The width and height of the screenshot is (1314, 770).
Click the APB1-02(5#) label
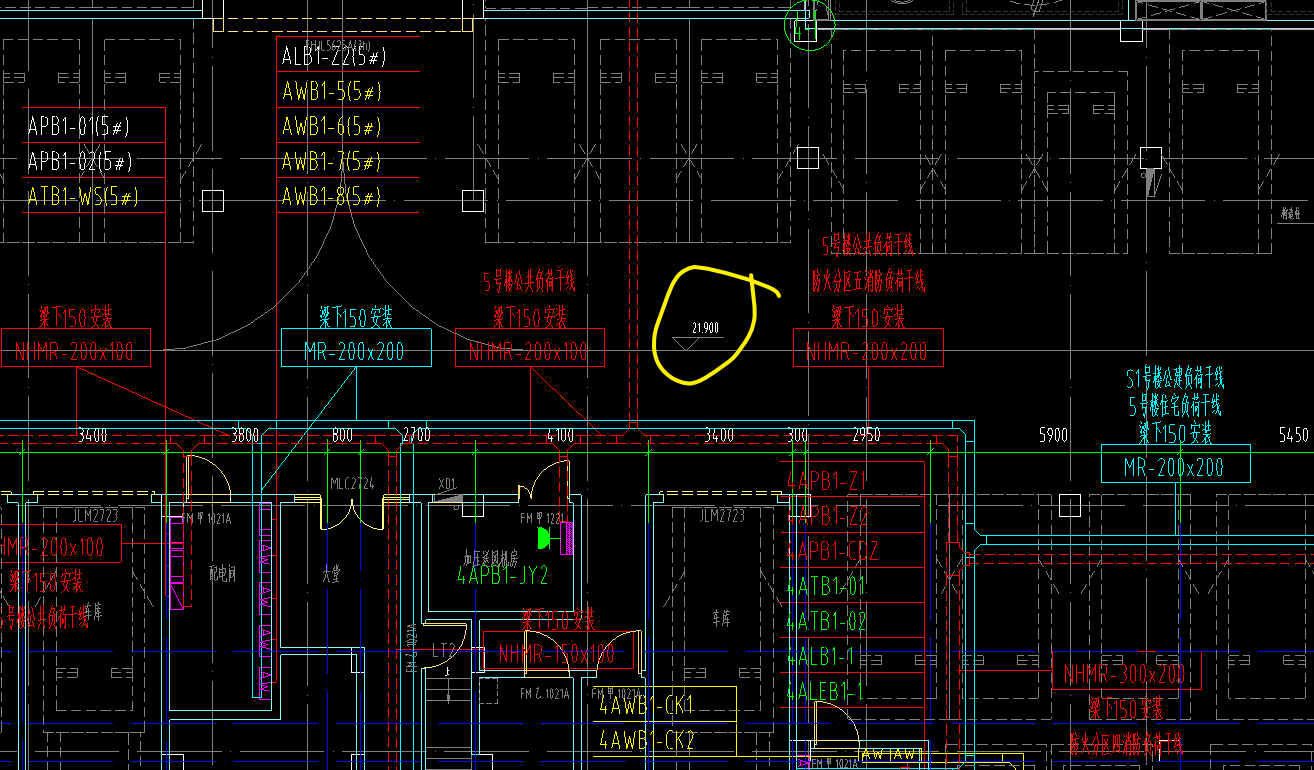coord(80,161)
